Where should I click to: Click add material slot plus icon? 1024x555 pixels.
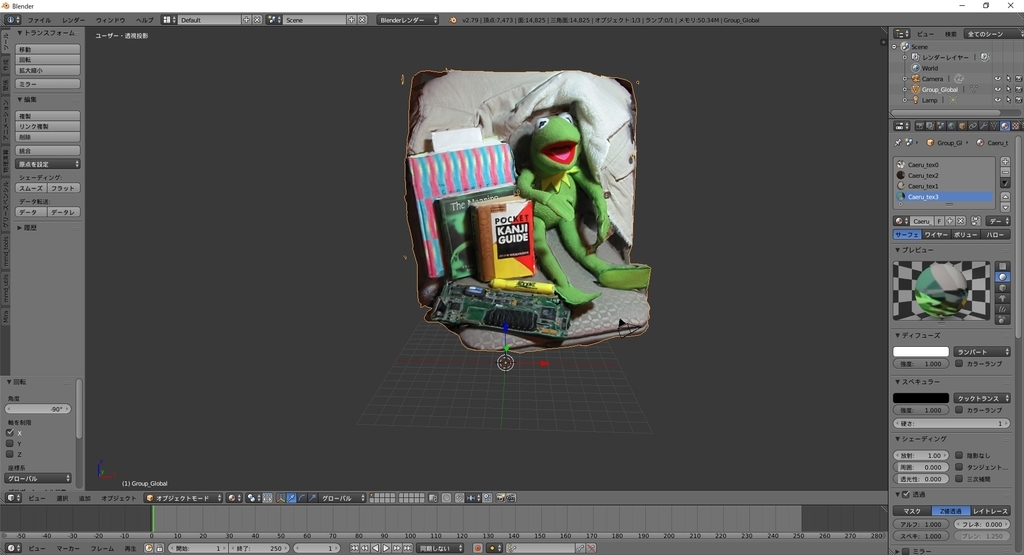click(1005, 161)
